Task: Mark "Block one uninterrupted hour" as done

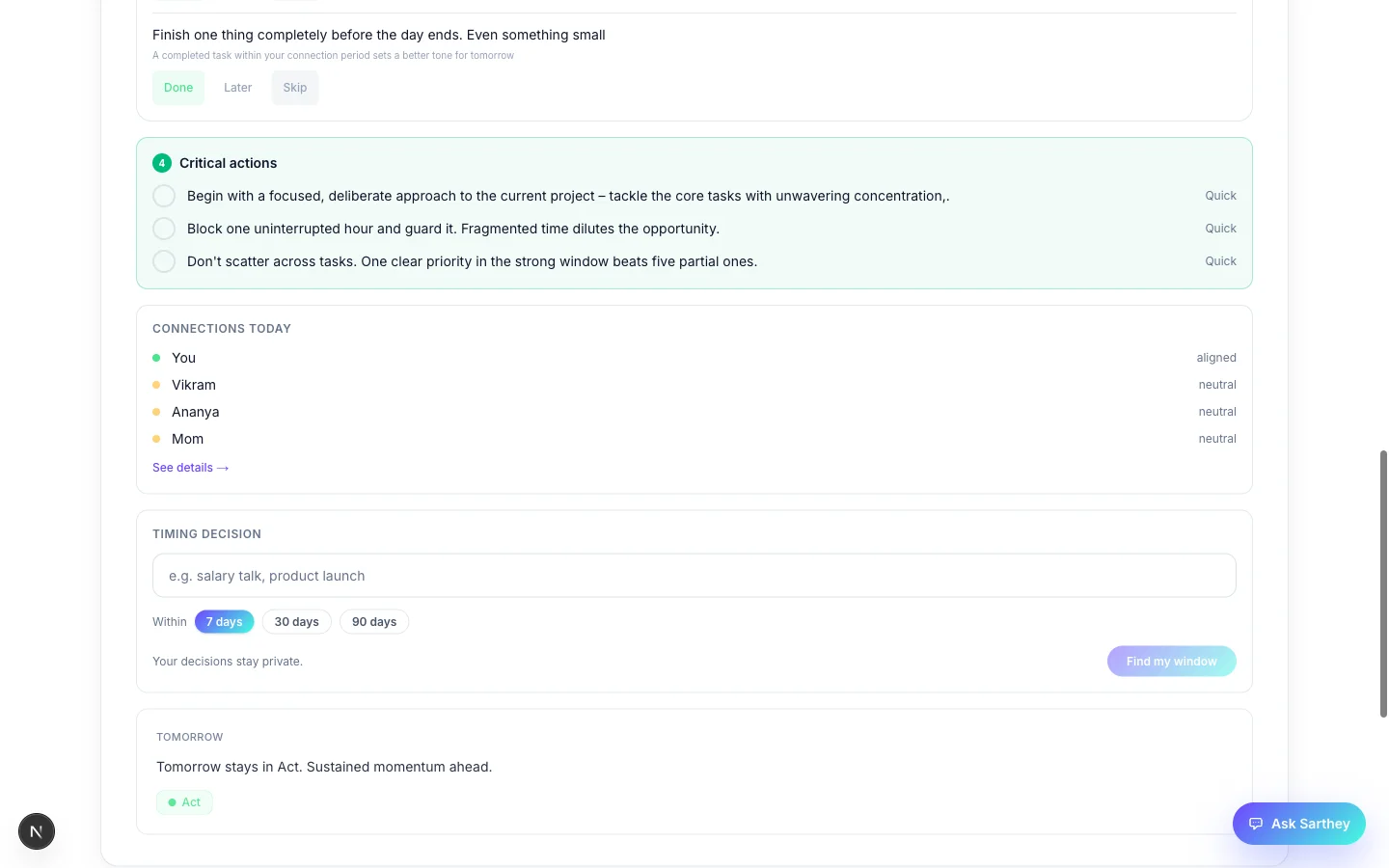Action: coord(164,229)
